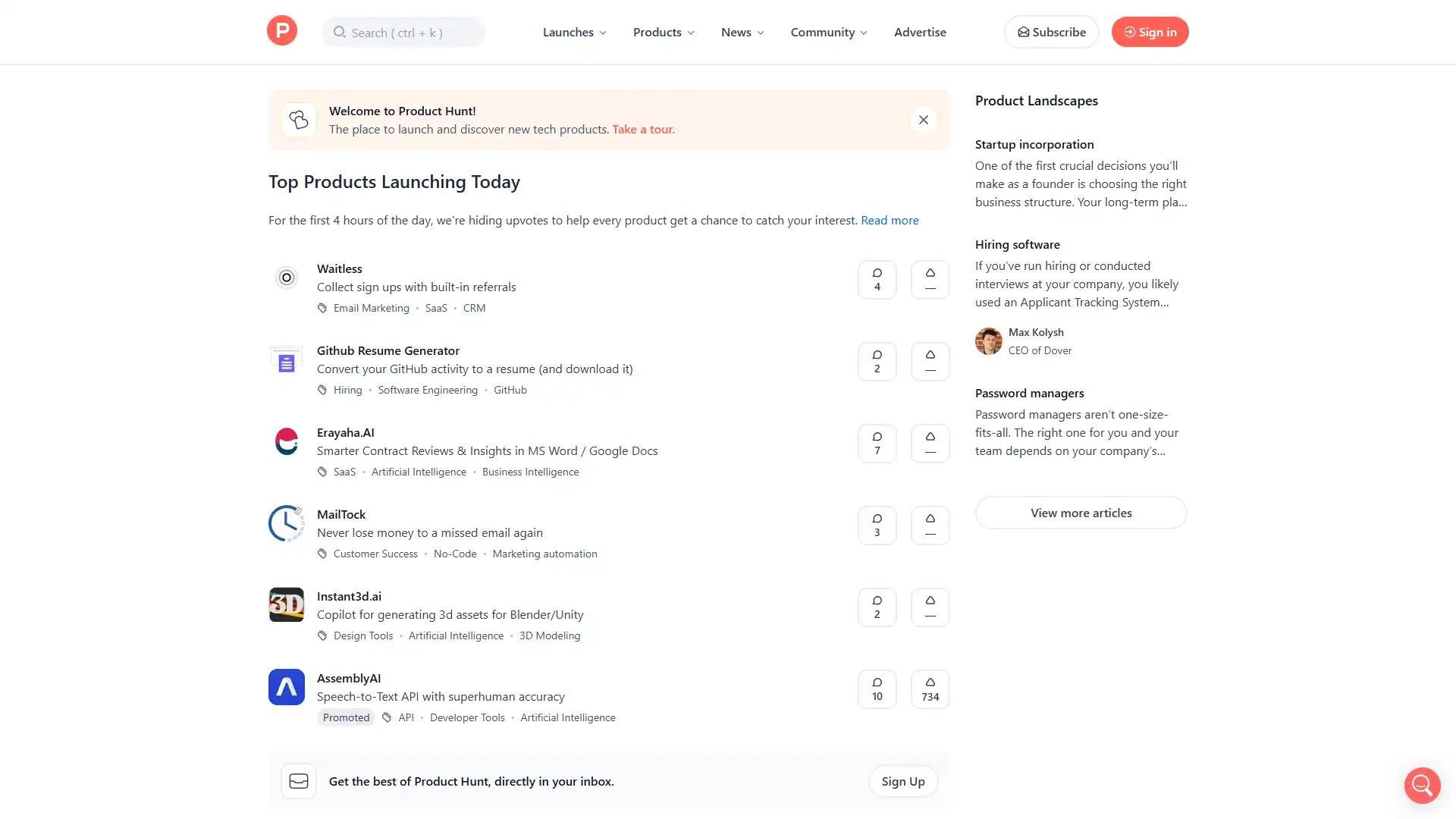Viewport: 1456px width, 819px height.
Task: Click the Promoted label on AssemblyAI
Action: pyautogui.click(x=346, y=717)
